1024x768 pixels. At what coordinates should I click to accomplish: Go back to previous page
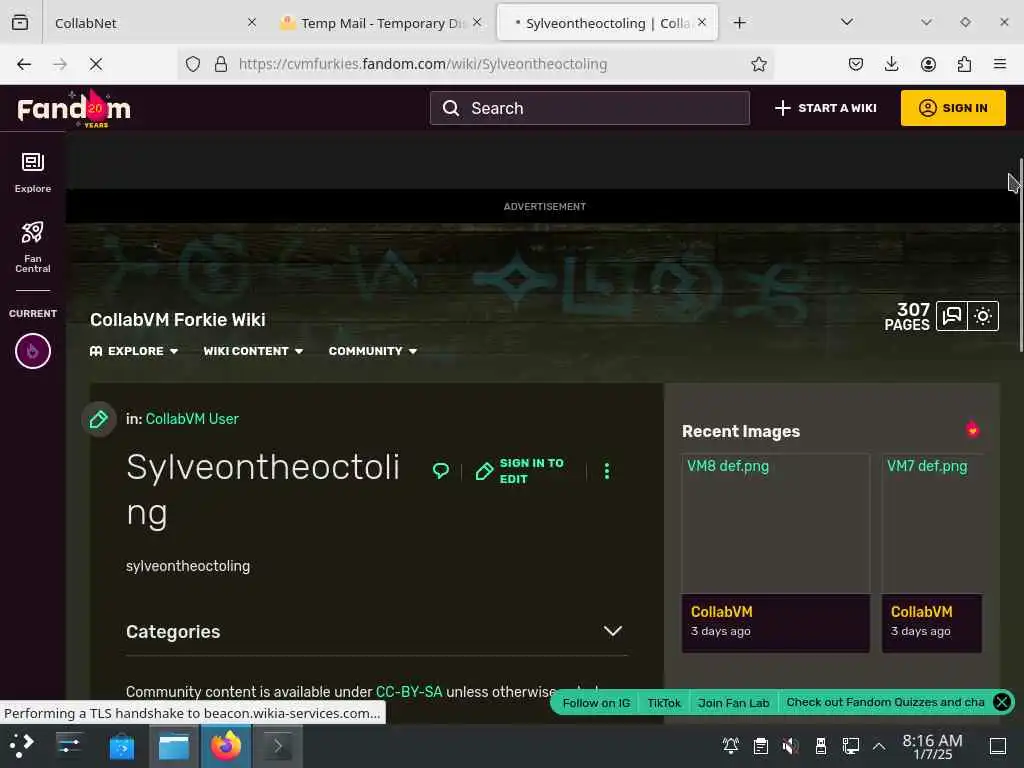click(x=24, y=64)
